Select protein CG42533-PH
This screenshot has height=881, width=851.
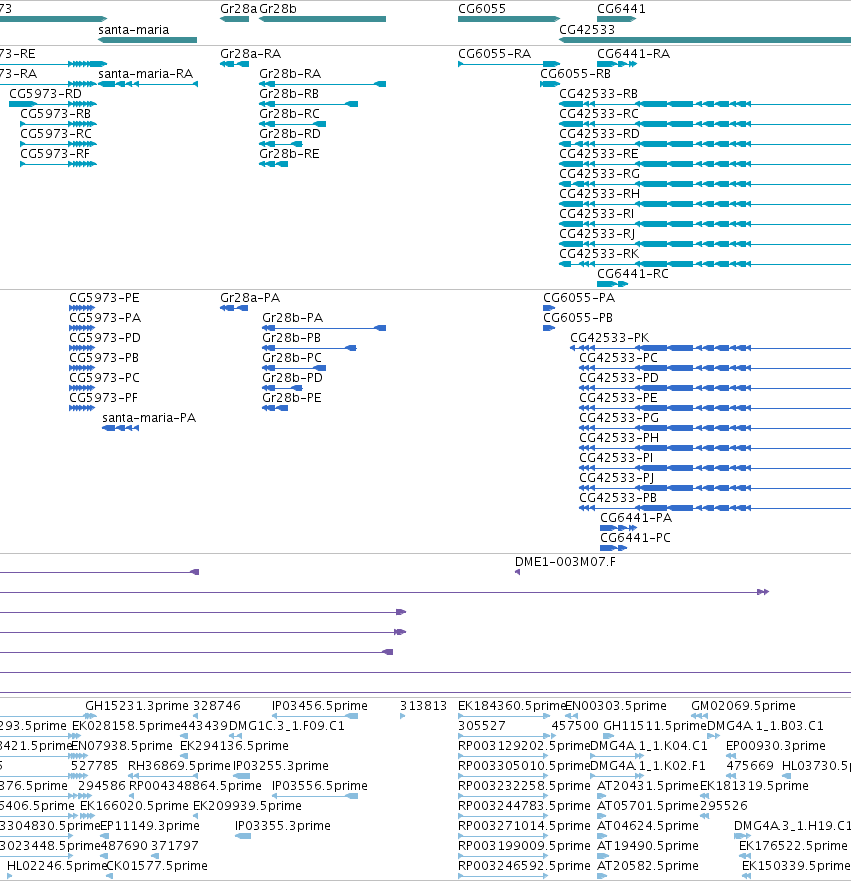click(x=715, y=448)
